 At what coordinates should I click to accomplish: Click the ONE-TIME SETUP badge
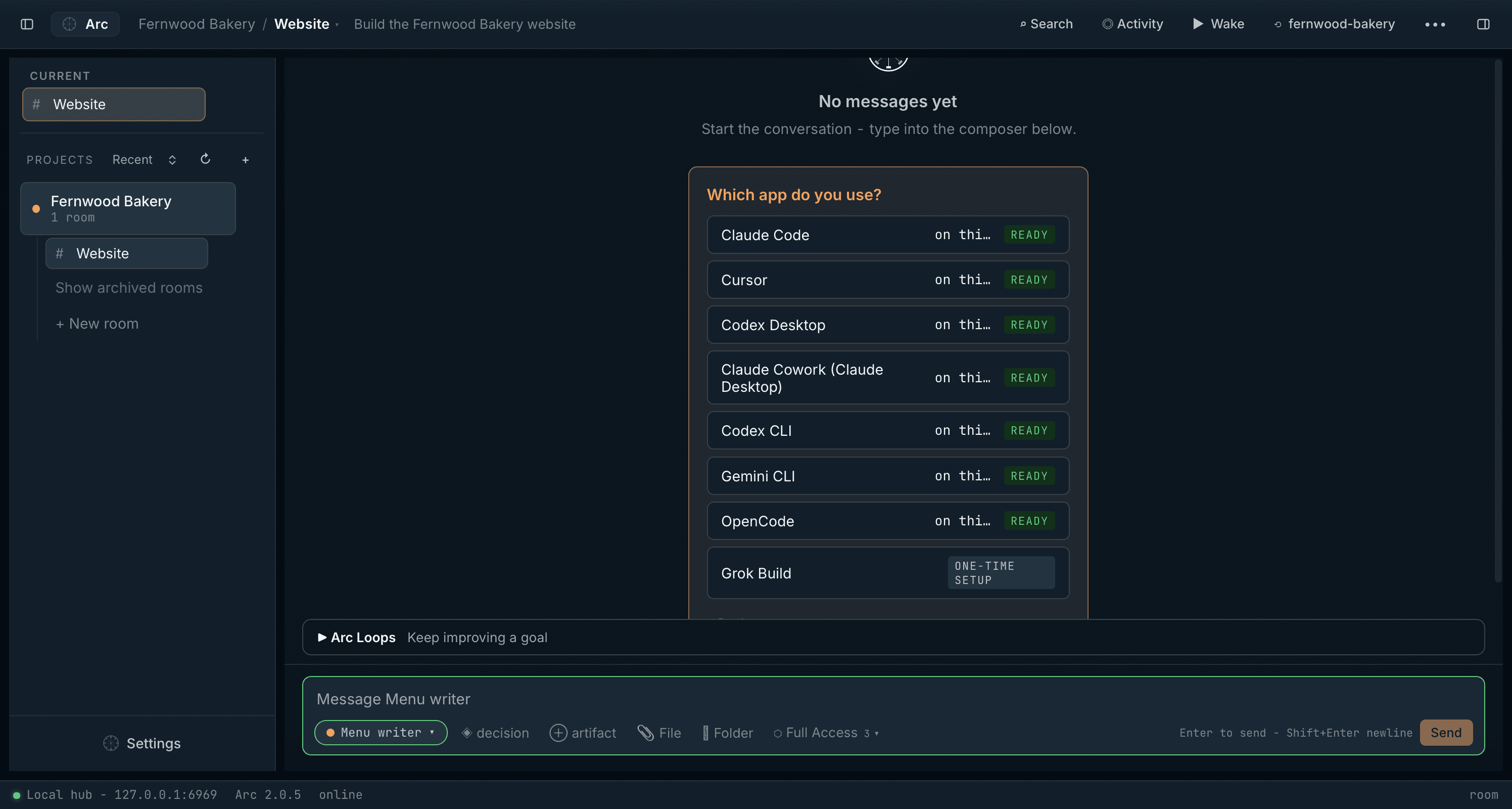coord(1001,573)
